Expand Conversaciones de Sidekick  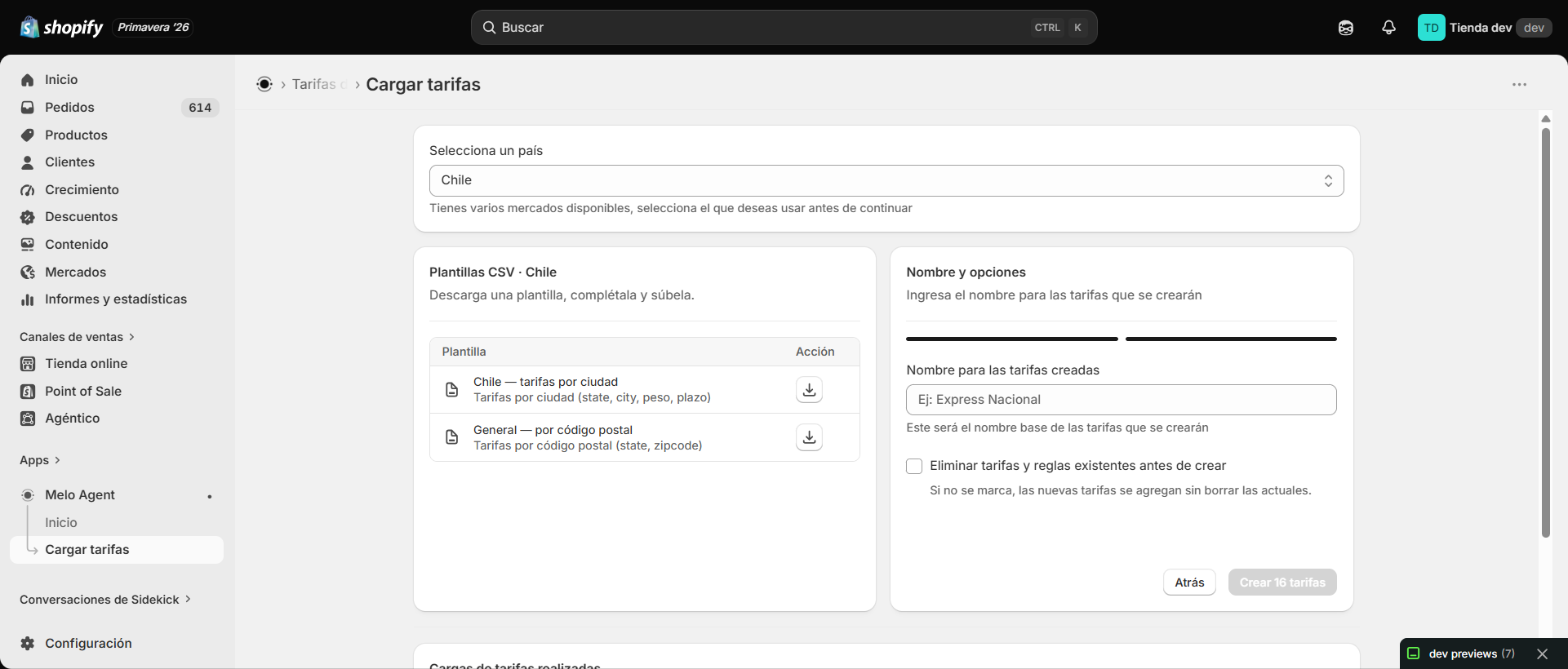[105, 600]
